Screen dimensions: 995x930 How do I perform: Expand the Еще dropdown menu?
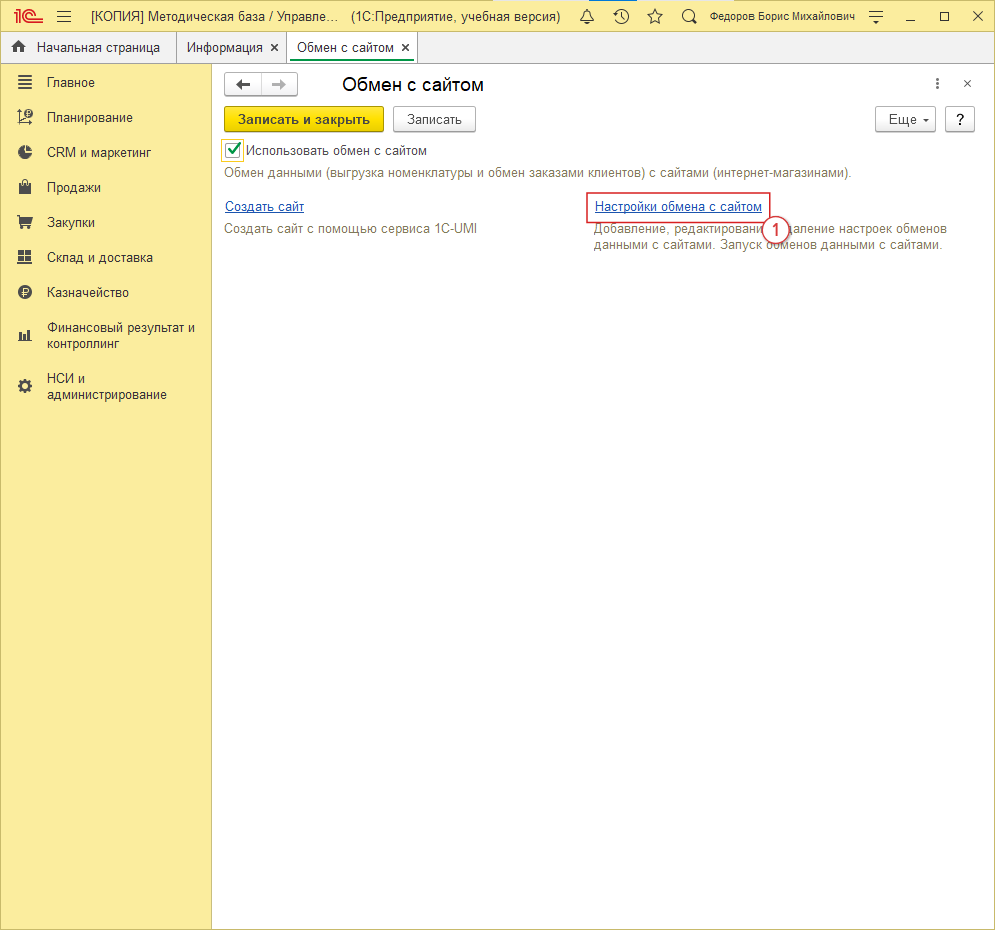coord(905,120)
